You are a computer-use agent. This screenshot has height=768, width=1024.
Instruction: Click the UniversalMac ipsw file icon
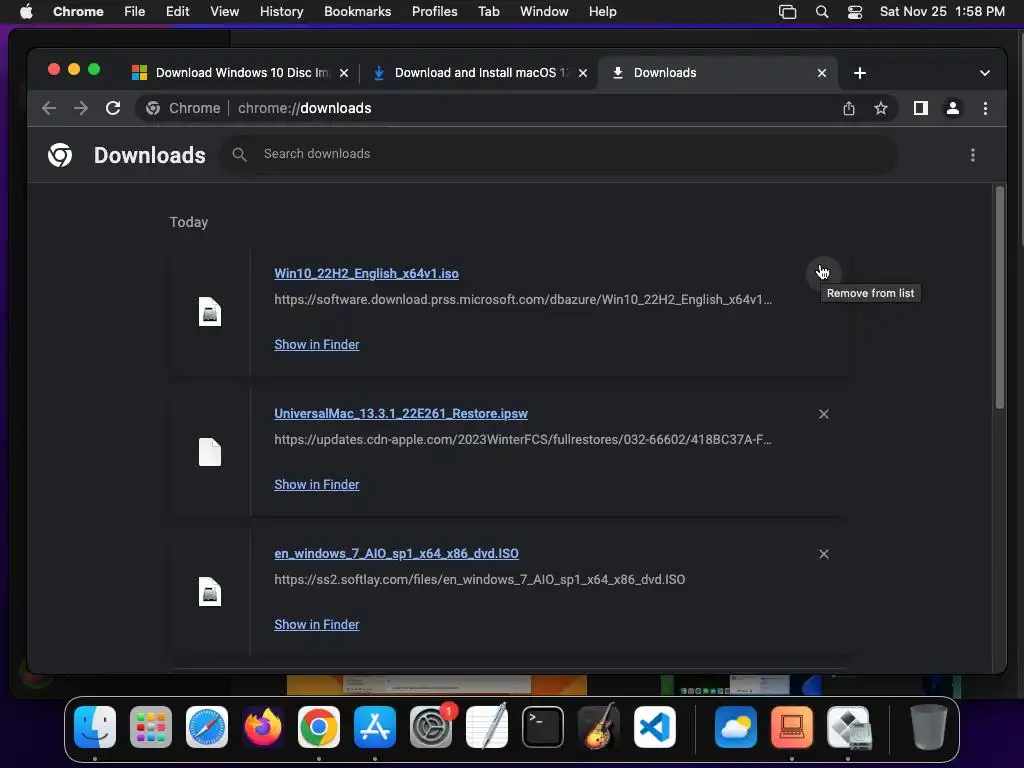click(210, 452)
